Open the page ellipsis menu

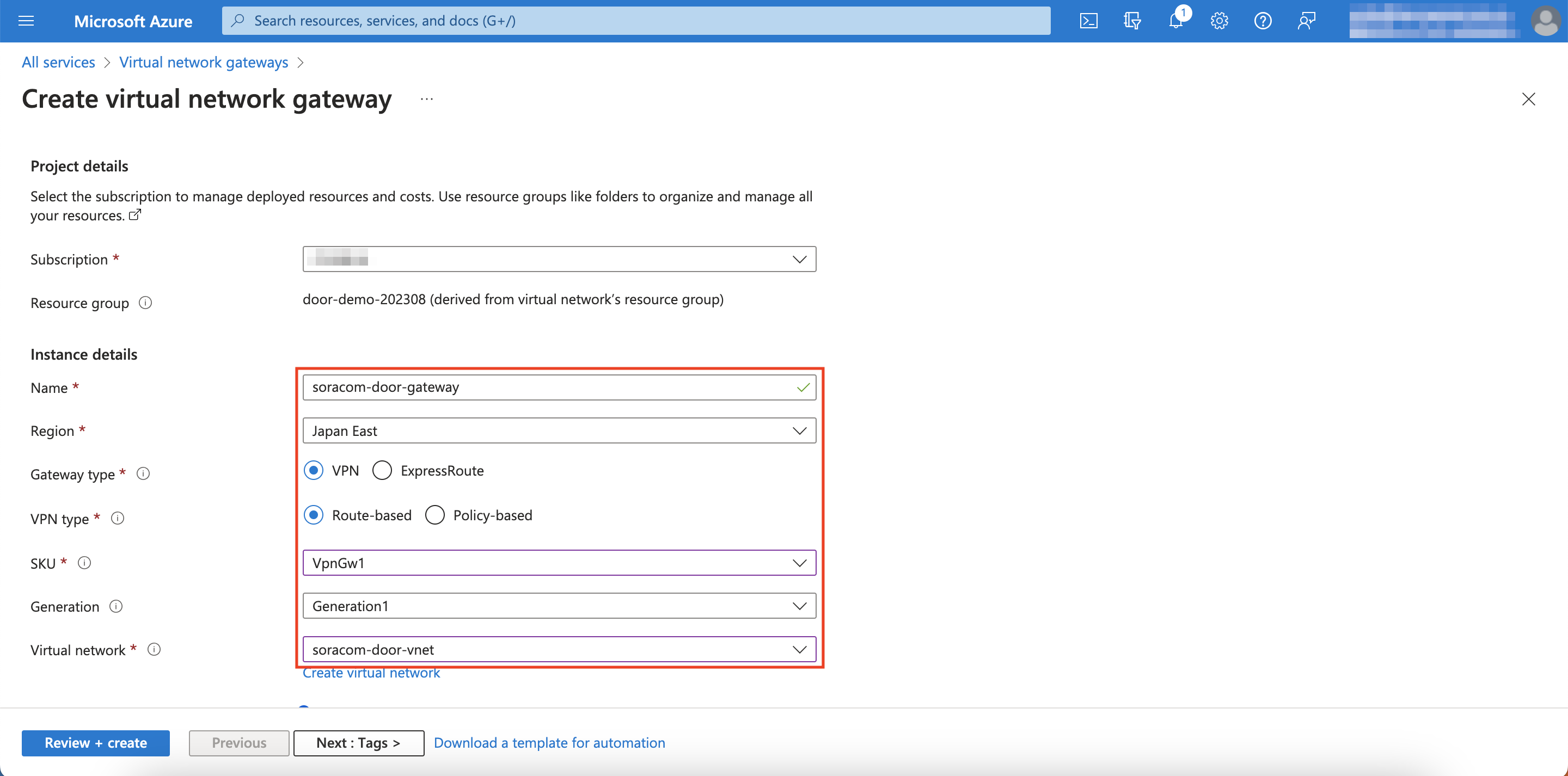[426, 99]
